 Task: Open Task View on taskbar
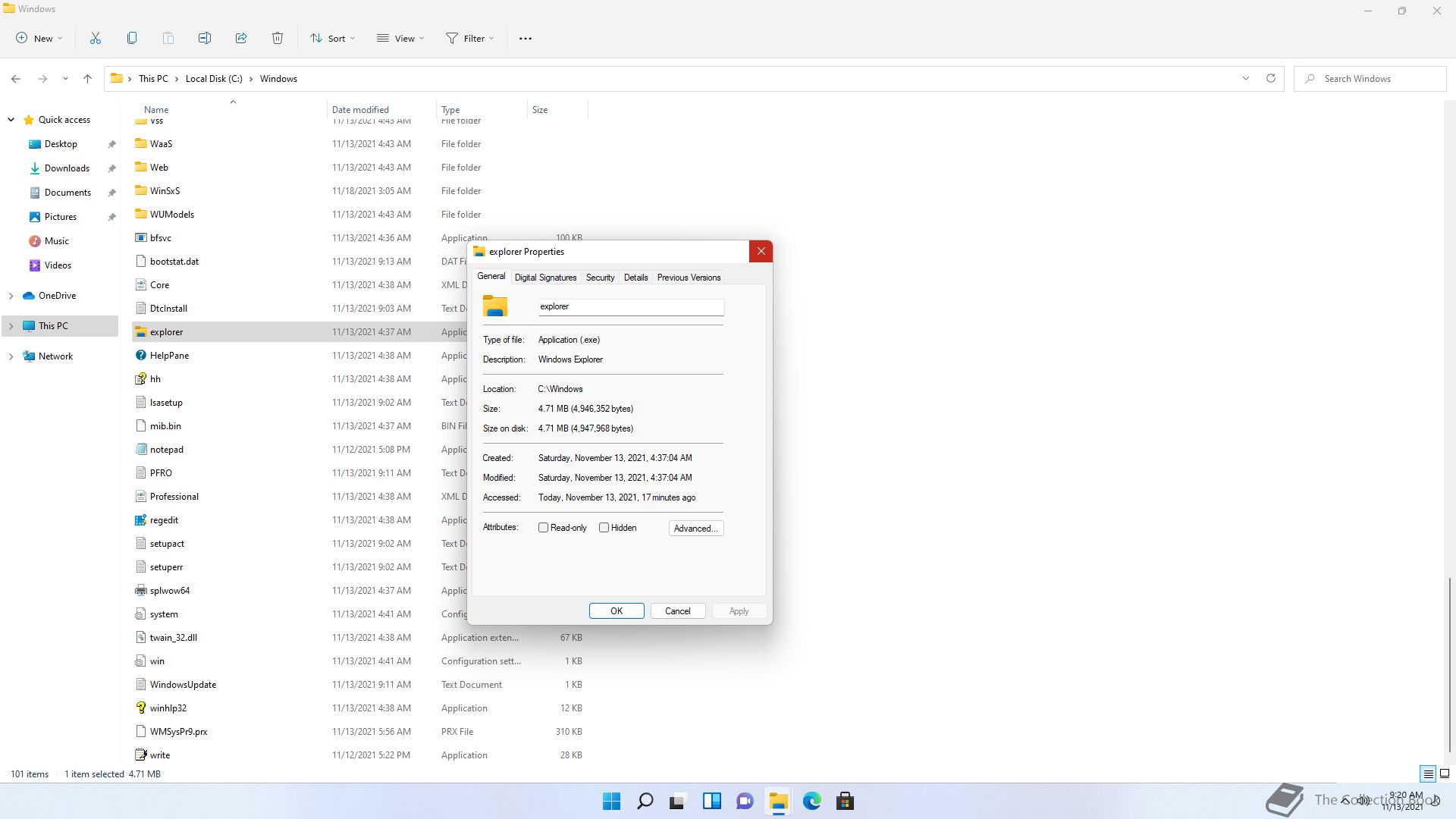pyautogui.click(x=678, y=801)
